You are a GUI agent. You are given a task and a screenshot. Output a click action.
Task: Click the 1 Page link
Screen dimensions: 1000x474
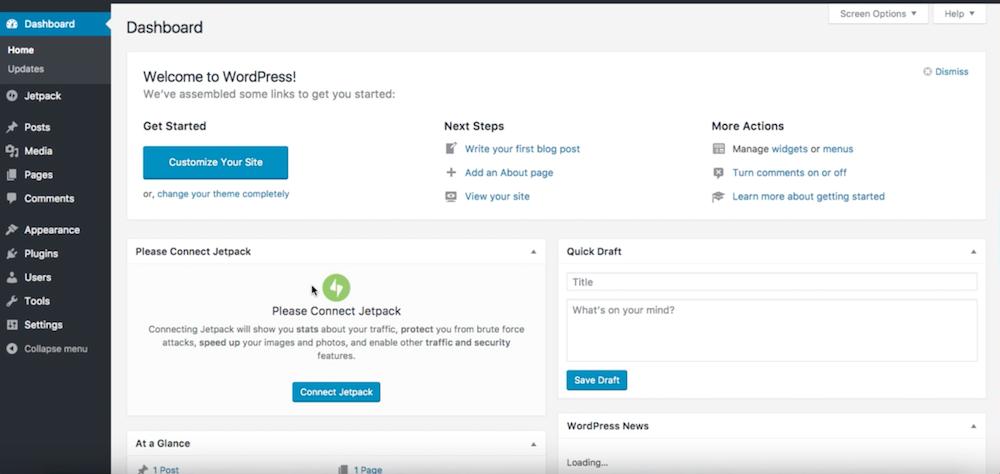click(368, 470)
